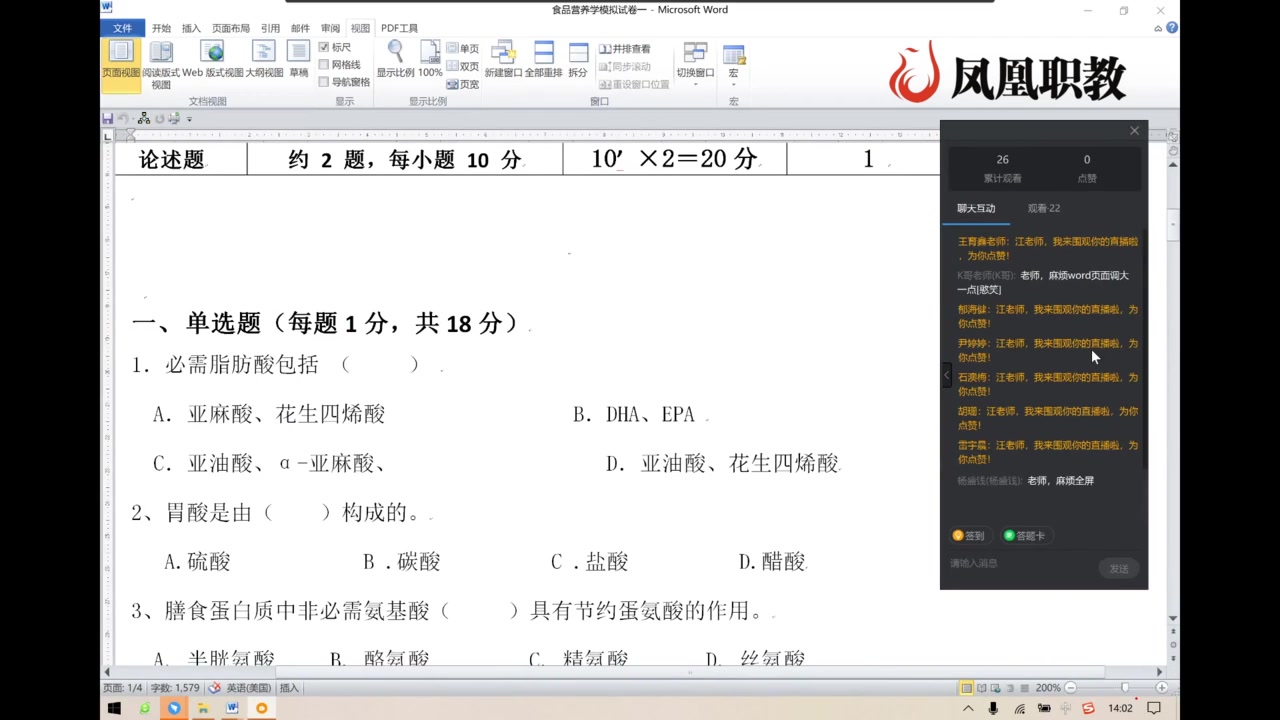Open Word Help question mark icon
Viewport: 1280px width, 720px height.
pos(1172,28)
